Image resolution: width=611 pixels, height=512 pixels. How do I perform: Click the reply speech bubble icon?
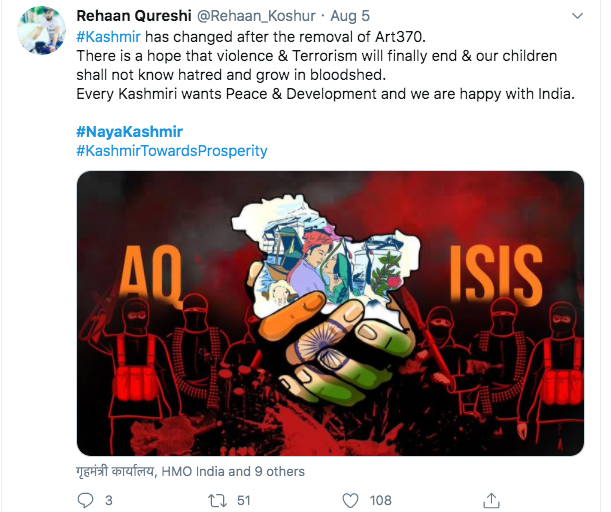(85, 500)
